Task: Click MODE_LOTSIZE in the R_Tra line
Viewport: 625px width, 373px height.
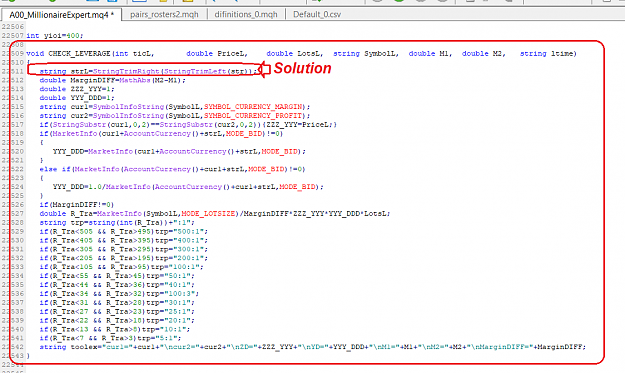Action: (x=208, y=214)
